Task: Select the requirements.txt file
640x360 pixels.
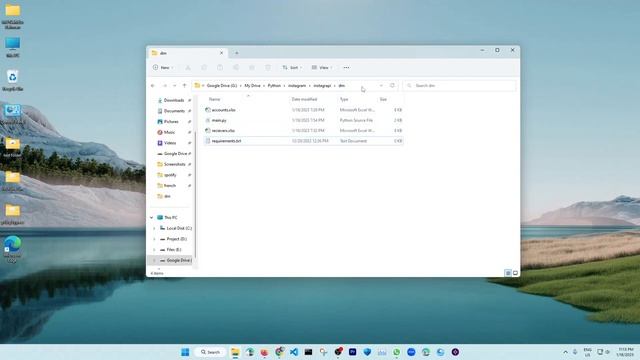Action: [303, 141]
